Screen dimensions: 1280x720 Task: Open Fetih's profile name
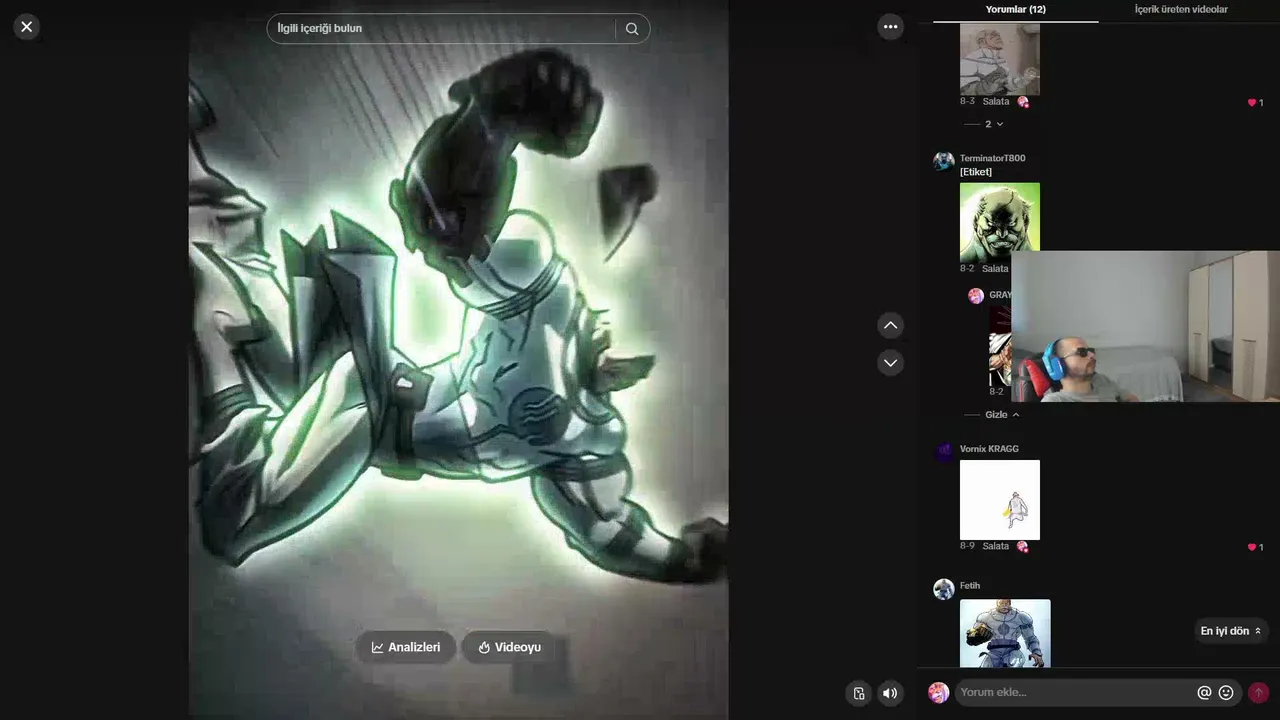coord(970,586)
